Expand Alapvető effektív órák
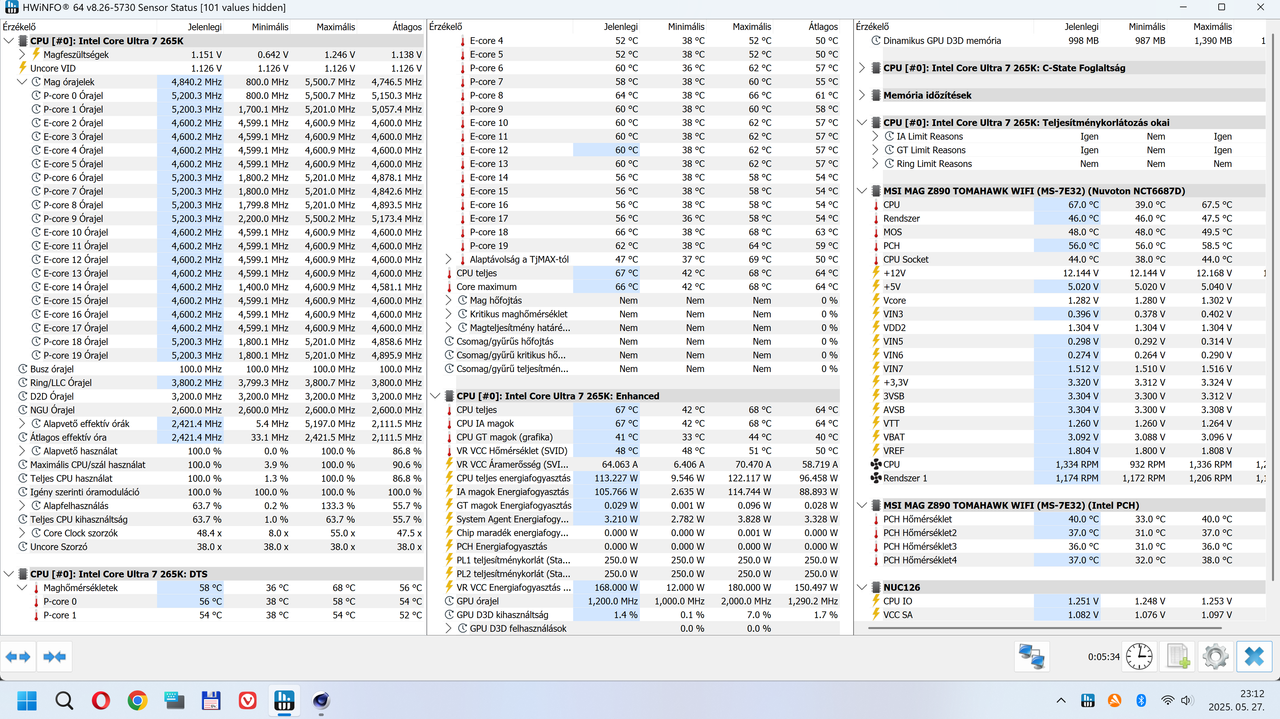Screen dimensions: 1280x719 coord(23,424)
